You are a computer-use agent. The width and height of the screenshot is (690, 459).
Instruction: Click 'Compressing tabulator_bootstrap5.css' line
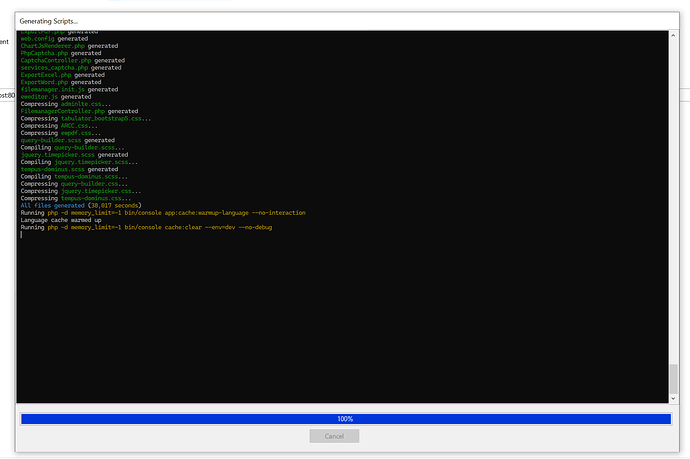[86, 118]
